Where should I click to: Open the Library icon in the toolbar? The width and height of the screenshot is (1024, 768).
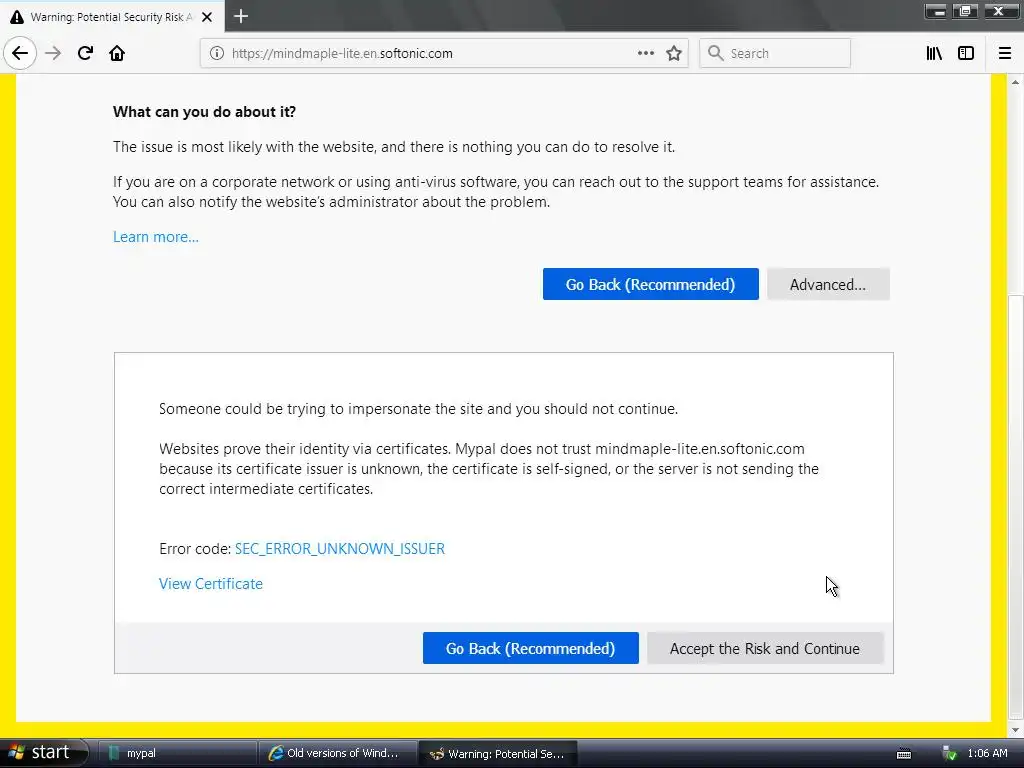pos(934,53)
